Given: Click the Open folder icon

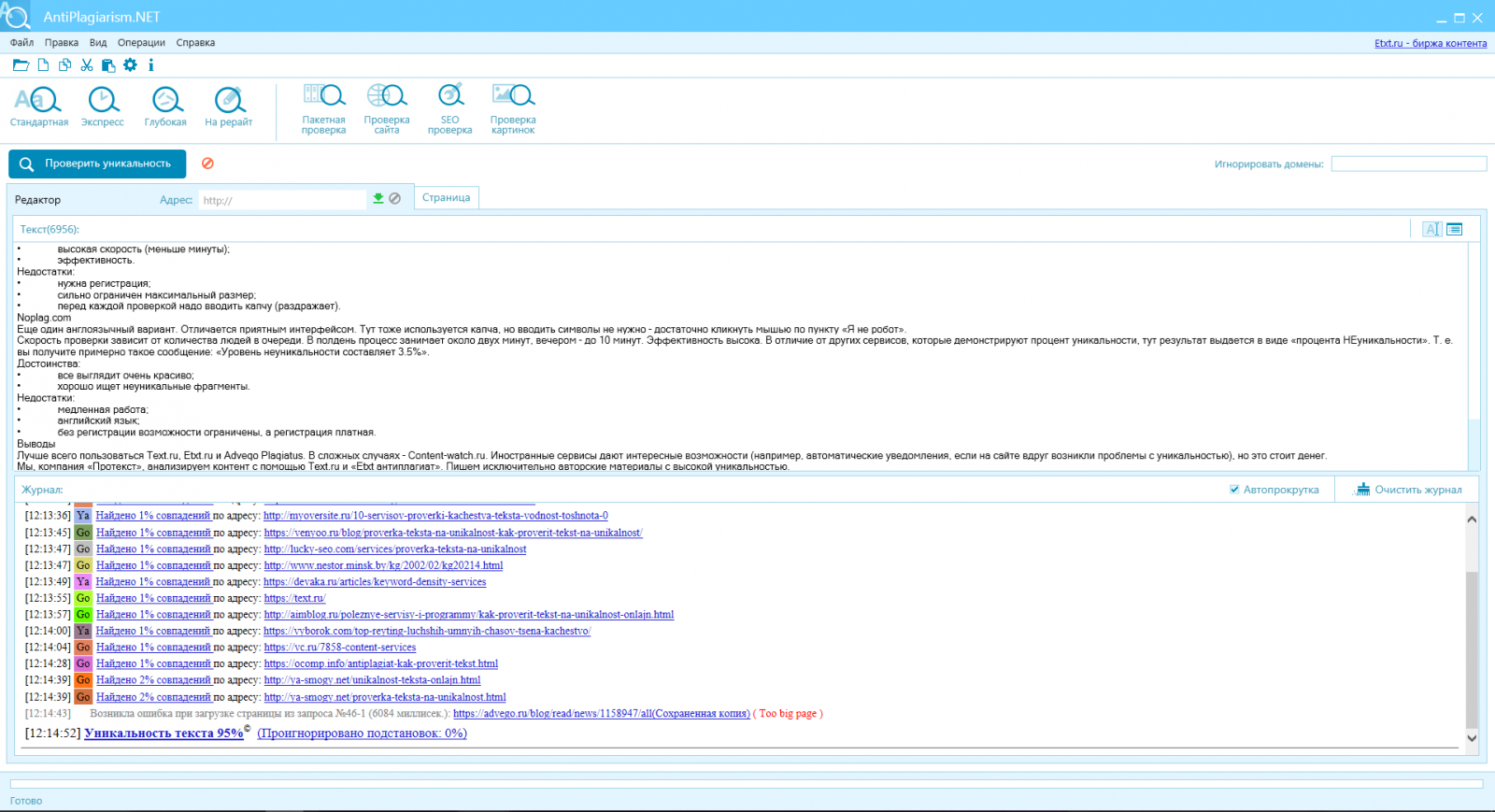Looking at the screenshot, I should (x=21, y=65).
